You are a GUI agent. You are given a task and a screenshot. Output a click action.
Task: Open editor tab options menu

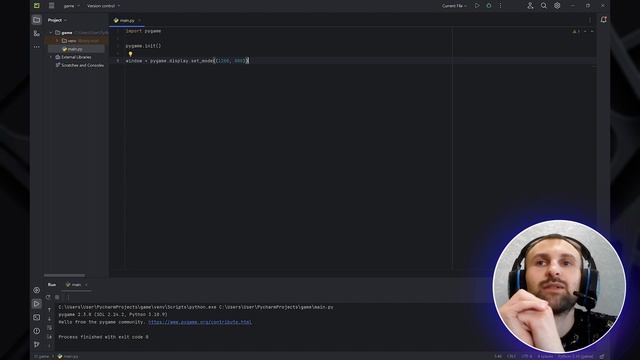click(590, 20)
